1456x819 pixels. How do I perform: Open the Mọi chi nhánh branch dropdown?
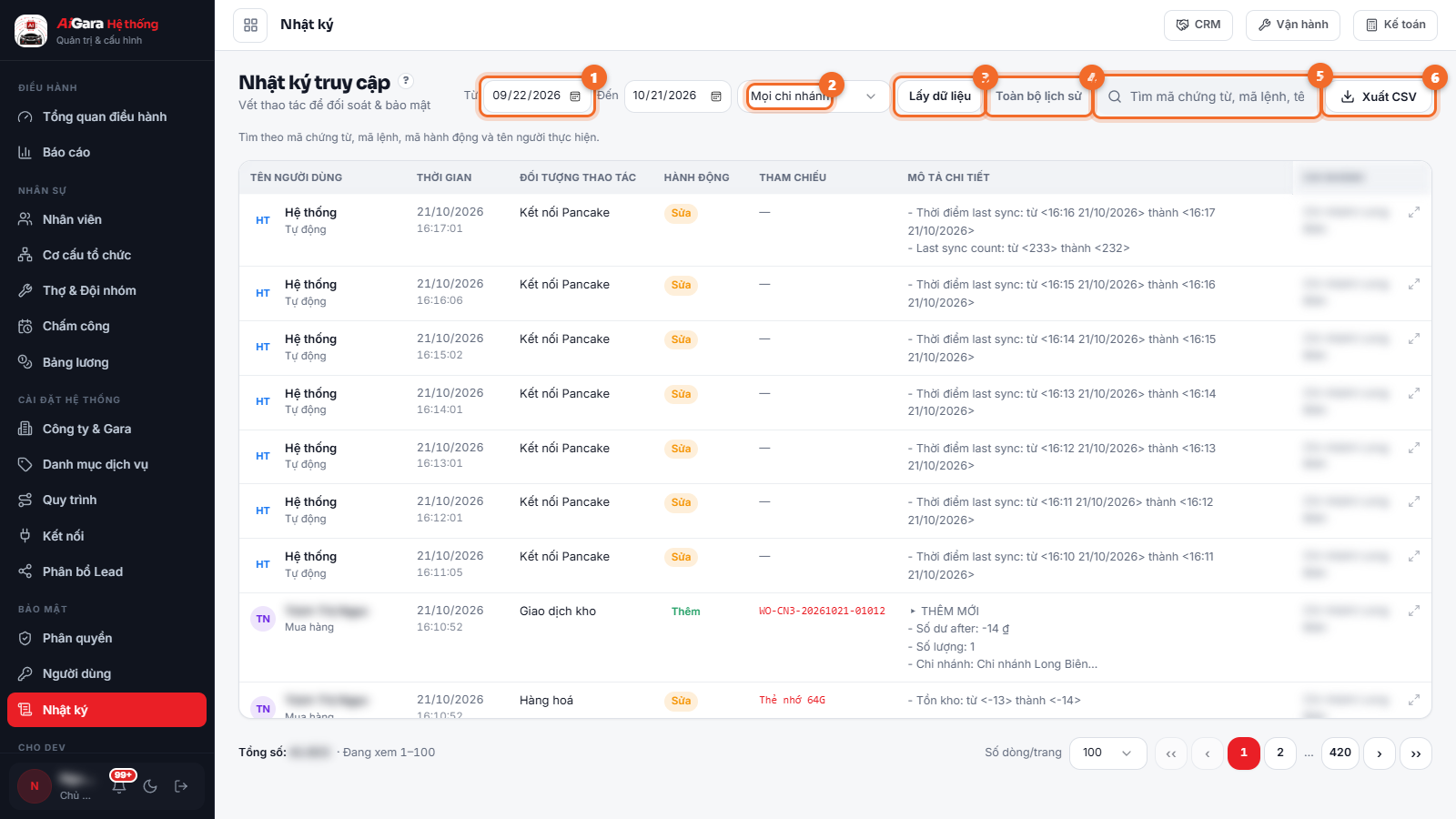[814, 96]
